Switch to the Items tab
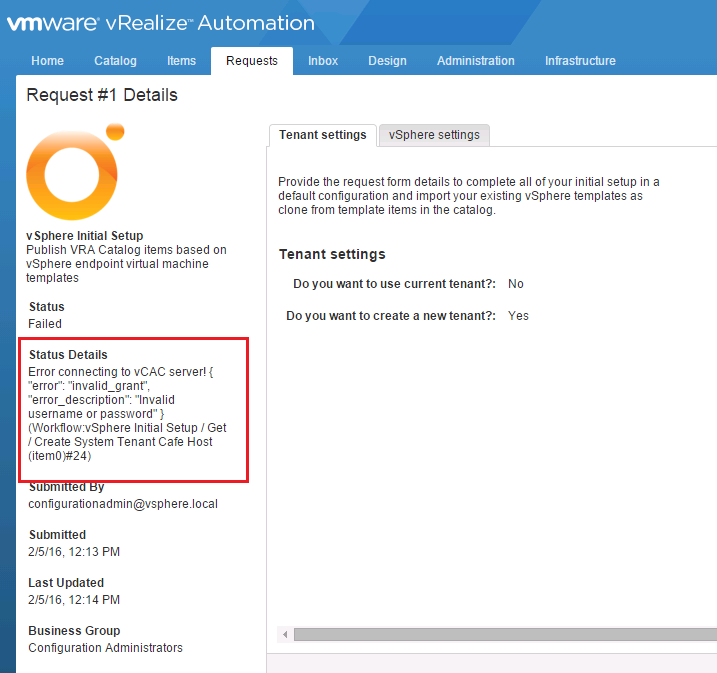Viewport: 717px width, 673px height. pos(181,61)
